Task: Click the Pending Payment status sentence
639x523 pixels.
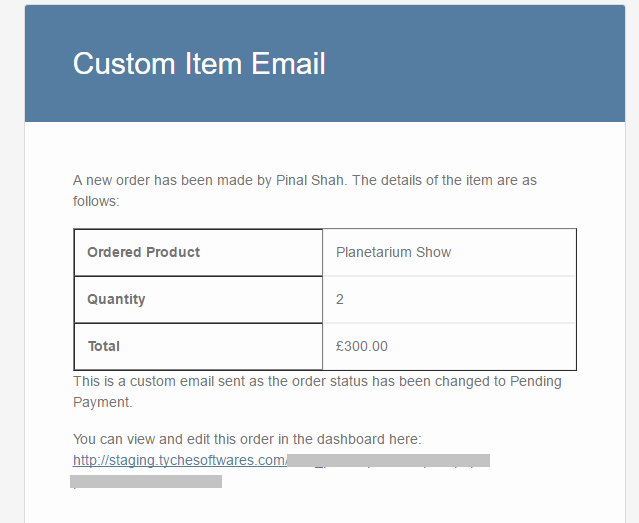Action: (317, 391)
